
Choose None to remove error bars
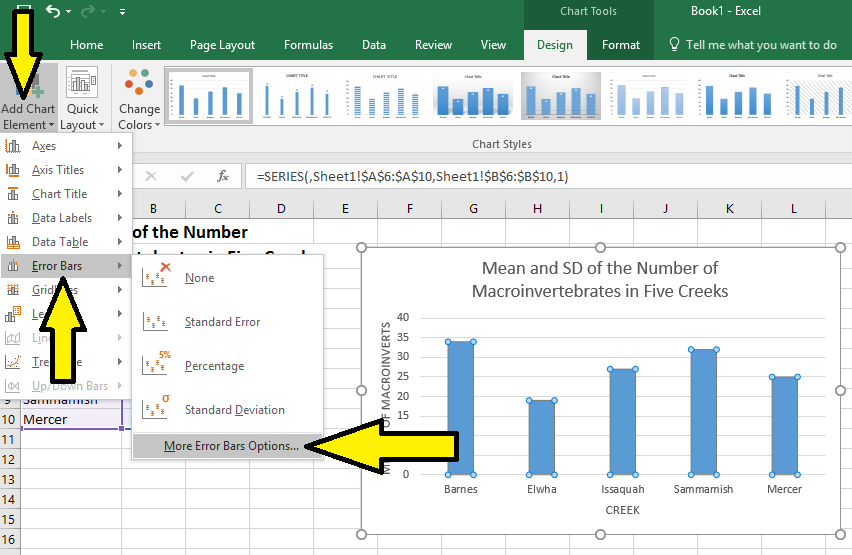point(199,278)
